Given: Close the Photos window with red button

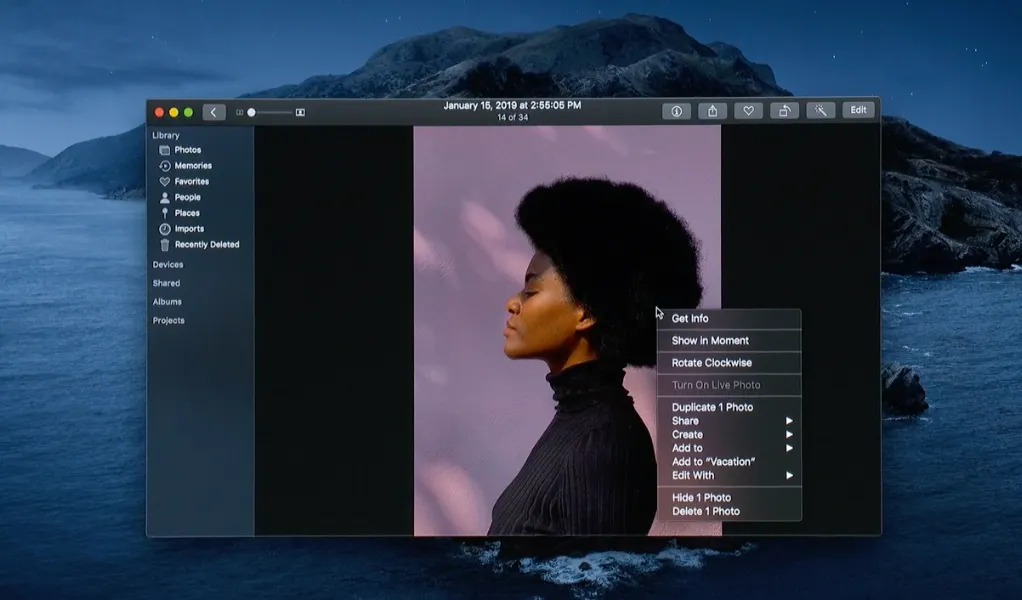Looking at the screenshot, I should pyautogui.click(x=159, y=113).
